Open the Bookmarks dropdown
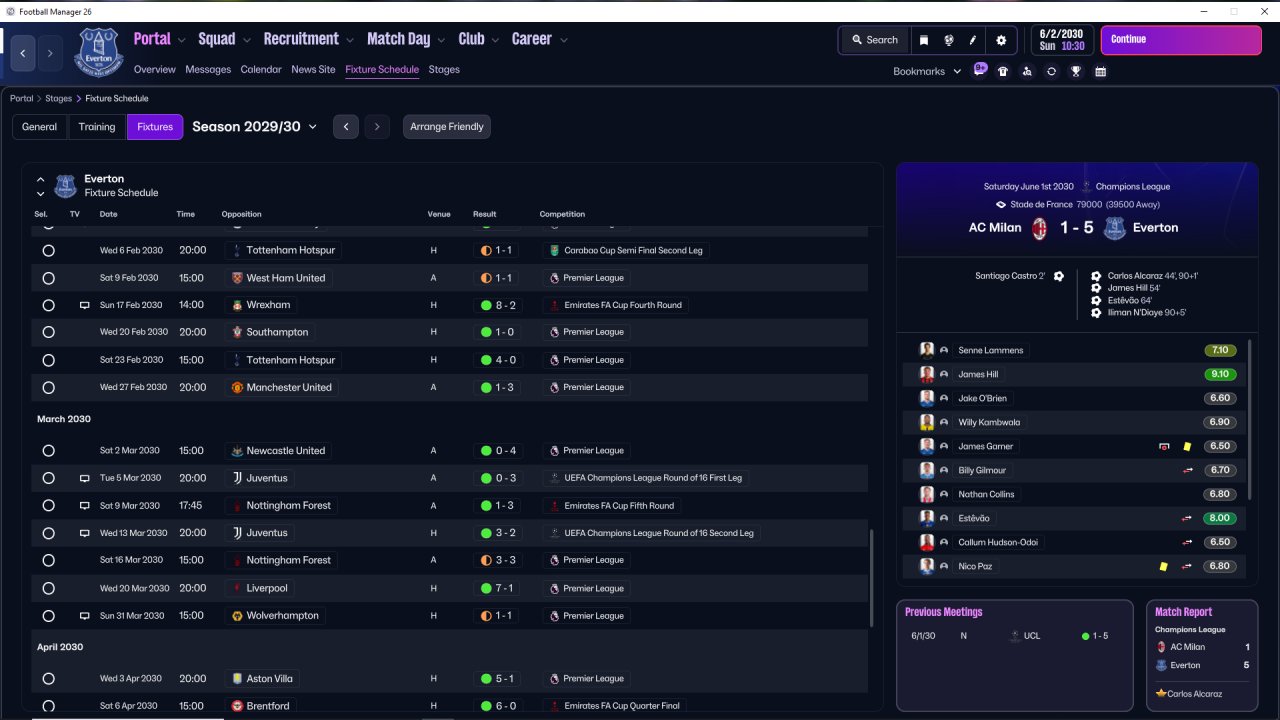The image size is (1280, 720). [x=927, y=72]
